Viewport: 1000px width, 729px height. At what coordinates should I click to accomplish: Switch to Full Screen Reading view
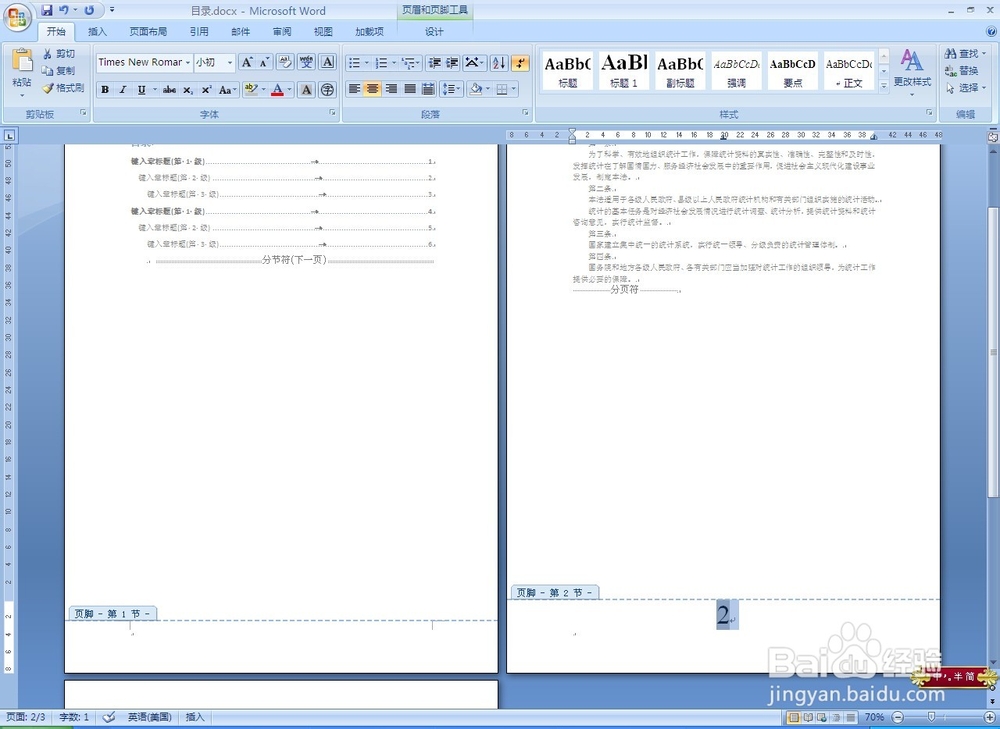(x=807, y=718)
